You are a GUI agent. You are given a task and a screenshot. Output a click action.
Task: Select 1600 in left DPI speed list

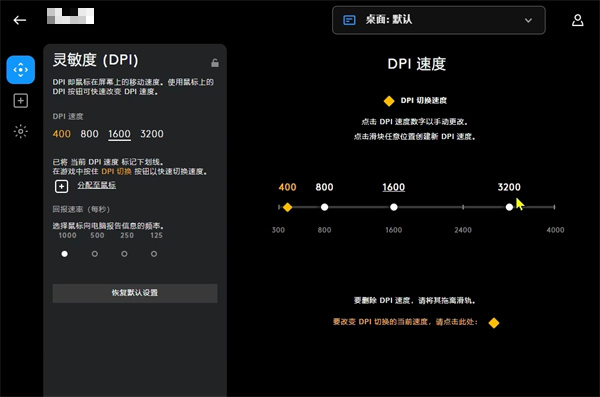(119, 134)
